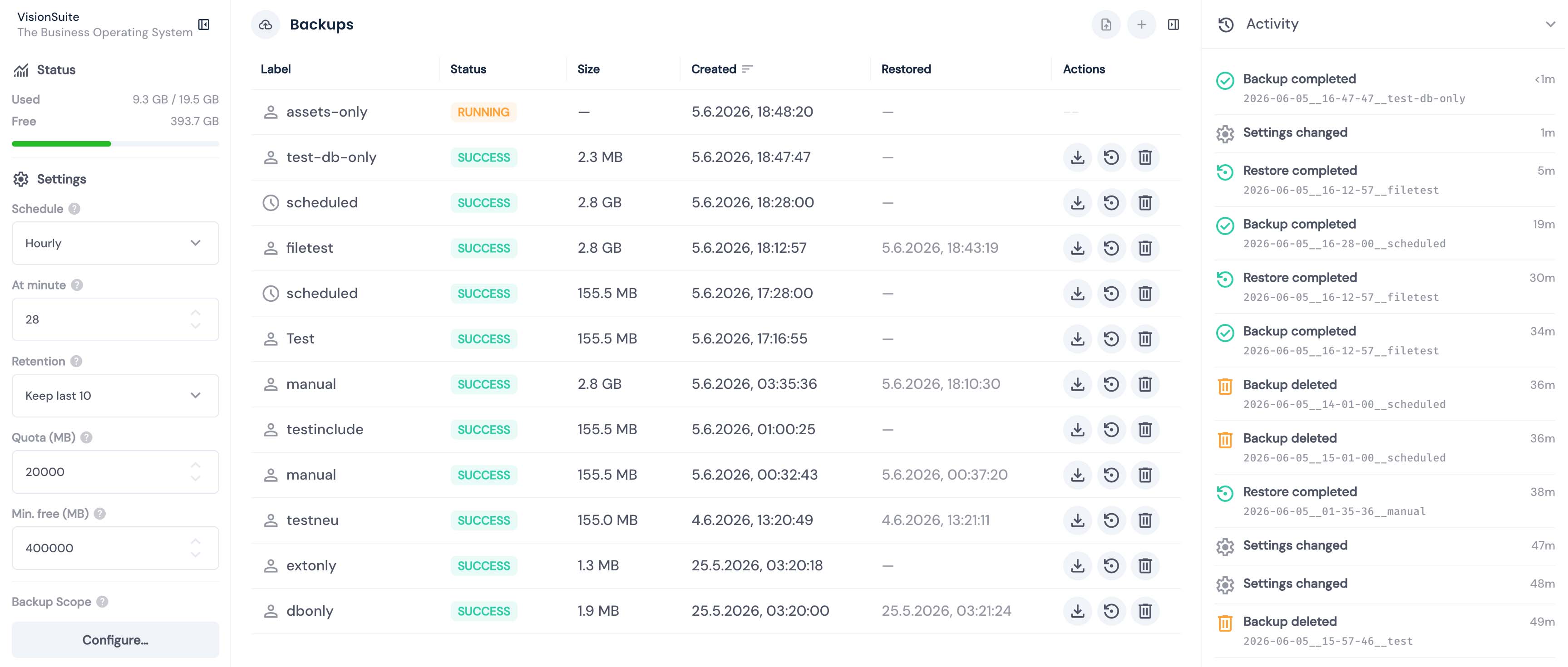Download the test-db-only backup
1568x667 pixels.
point(1077,157)
